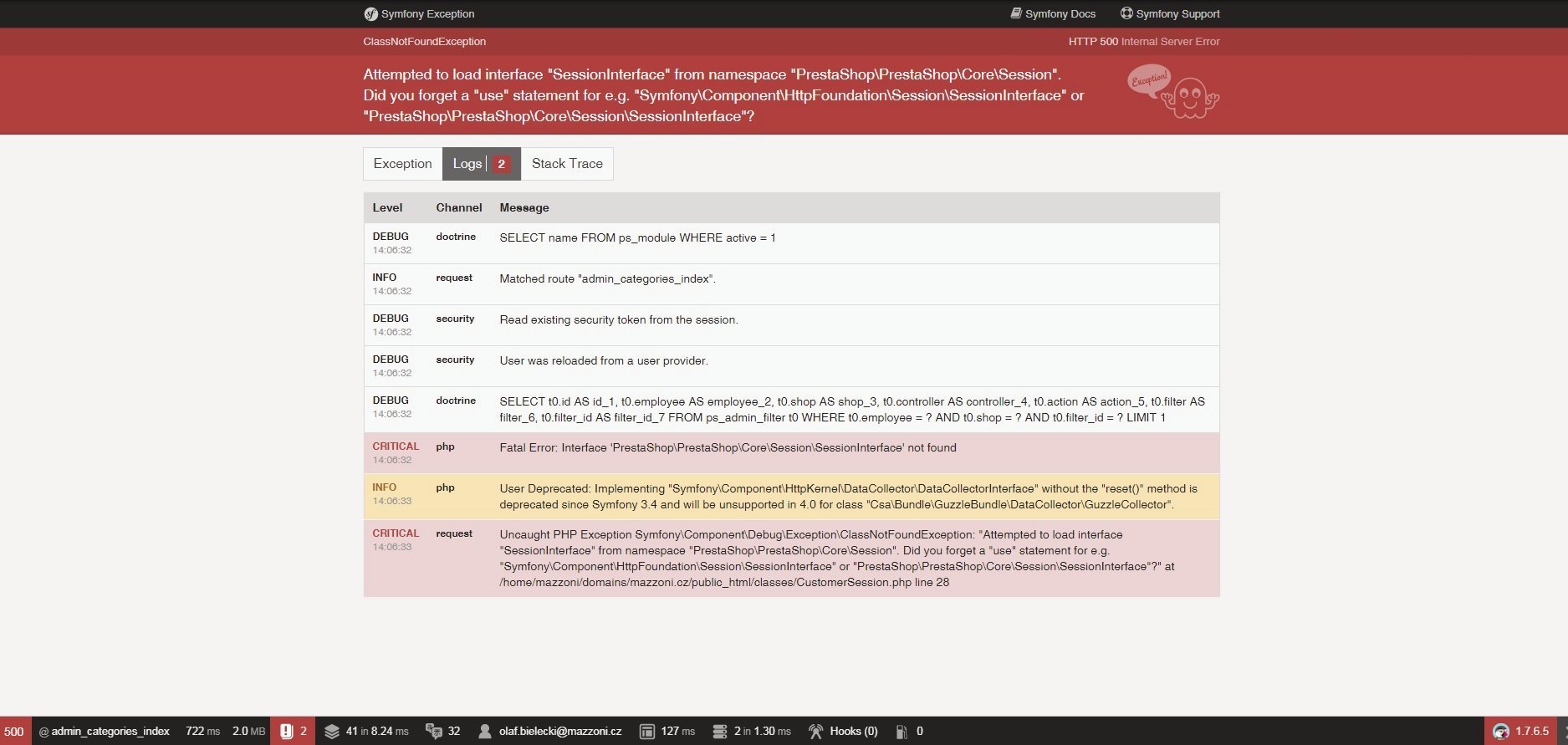Viewport: 1568px width, 745px height.
Task: Click the ClassNotFoundException label
Action: coord(425,41)
